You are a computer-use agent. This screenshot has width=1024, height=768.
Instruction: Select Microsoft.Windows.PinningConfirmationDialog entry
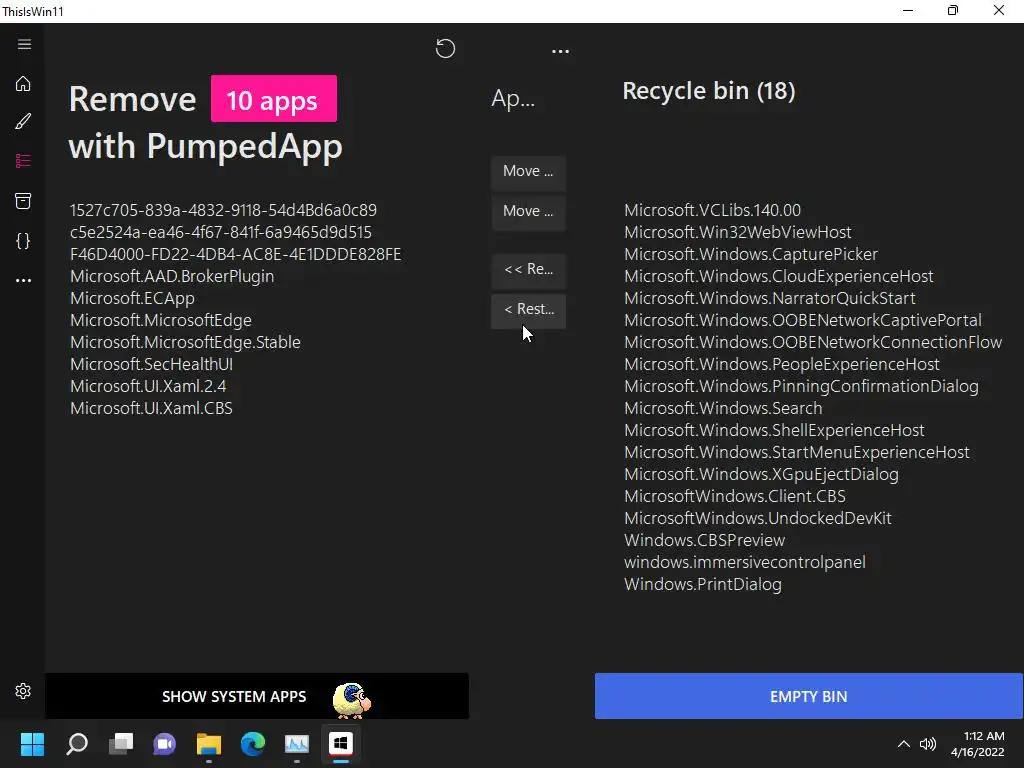(x=801, y=386)
